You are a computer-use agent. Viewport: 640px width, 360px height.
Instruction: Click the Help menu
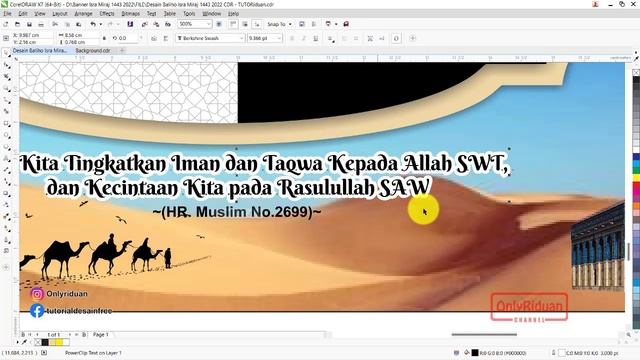point(233,13)
